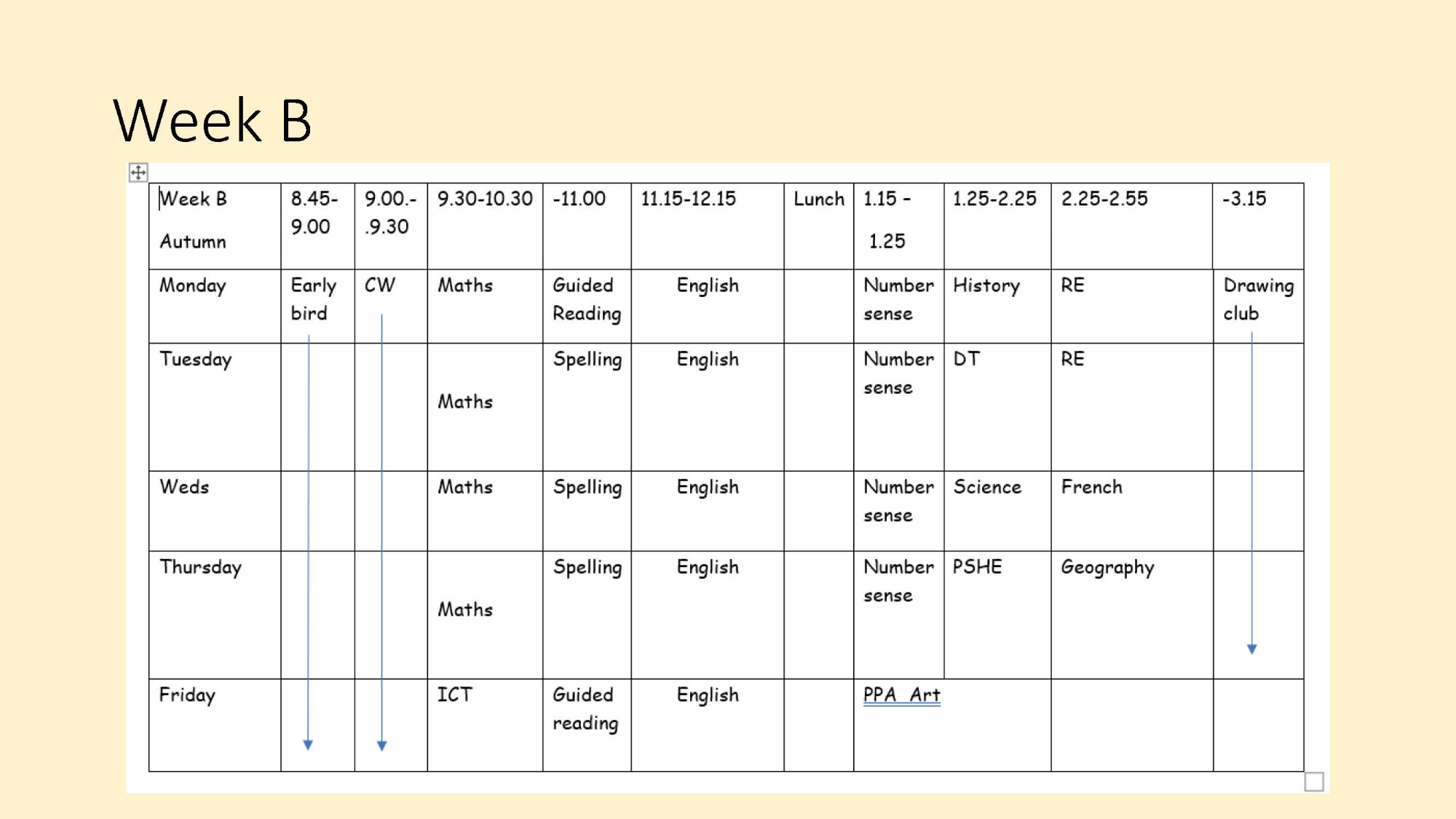Click the table move handle icon
1456x819 pixels.
coord(138,173)
